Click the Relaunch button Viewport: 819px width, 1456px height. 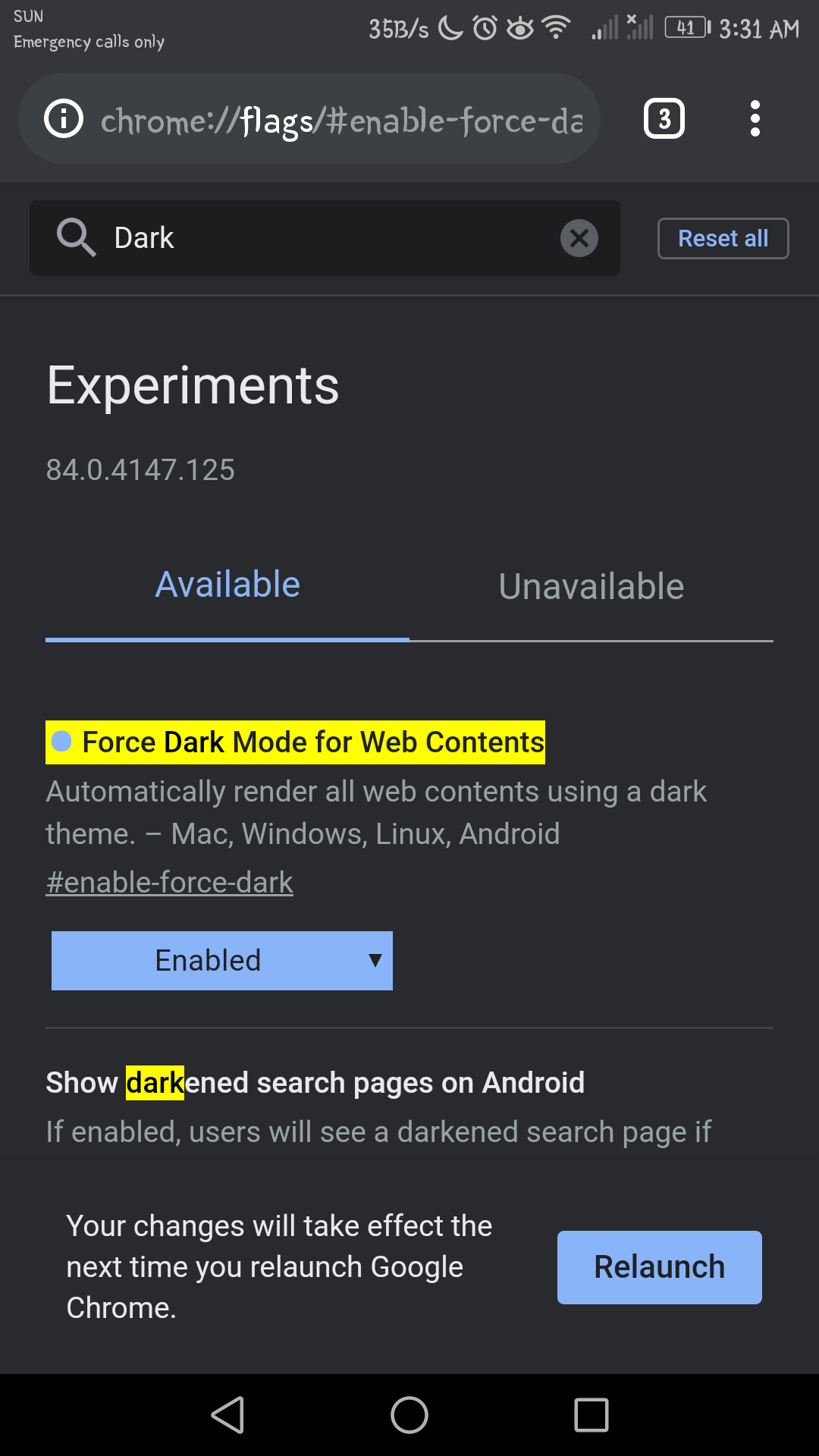tap(660, 1267)
